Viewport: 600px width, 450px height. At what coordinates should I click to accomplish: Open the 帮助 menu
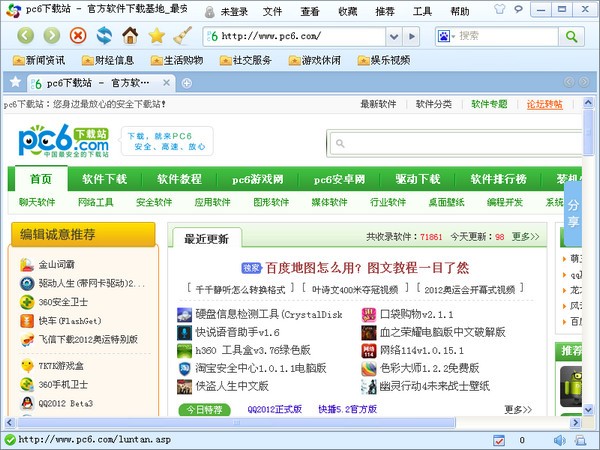pyautogui.click(x=460, y=12)
